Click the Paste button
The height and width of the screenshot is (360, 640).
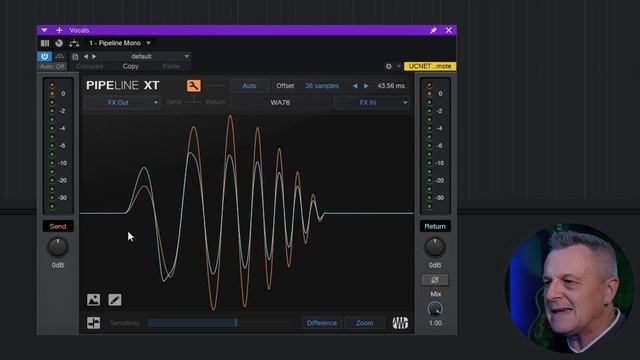click(171, 66)
